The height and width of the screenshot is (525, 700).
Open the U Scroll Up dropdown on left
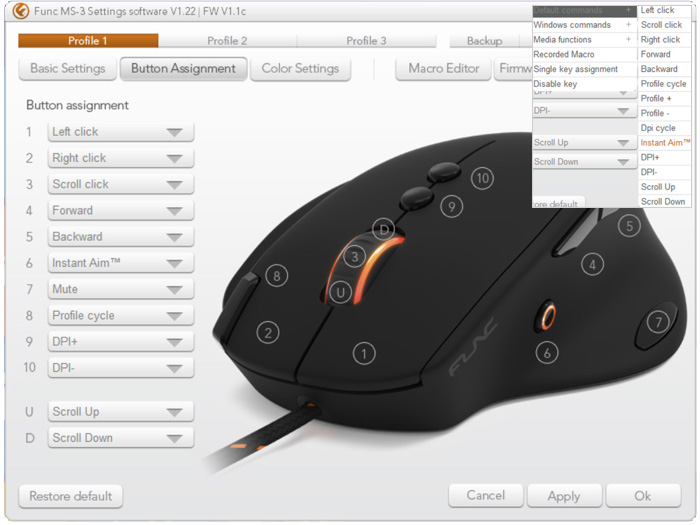click(x=121, y=412)
